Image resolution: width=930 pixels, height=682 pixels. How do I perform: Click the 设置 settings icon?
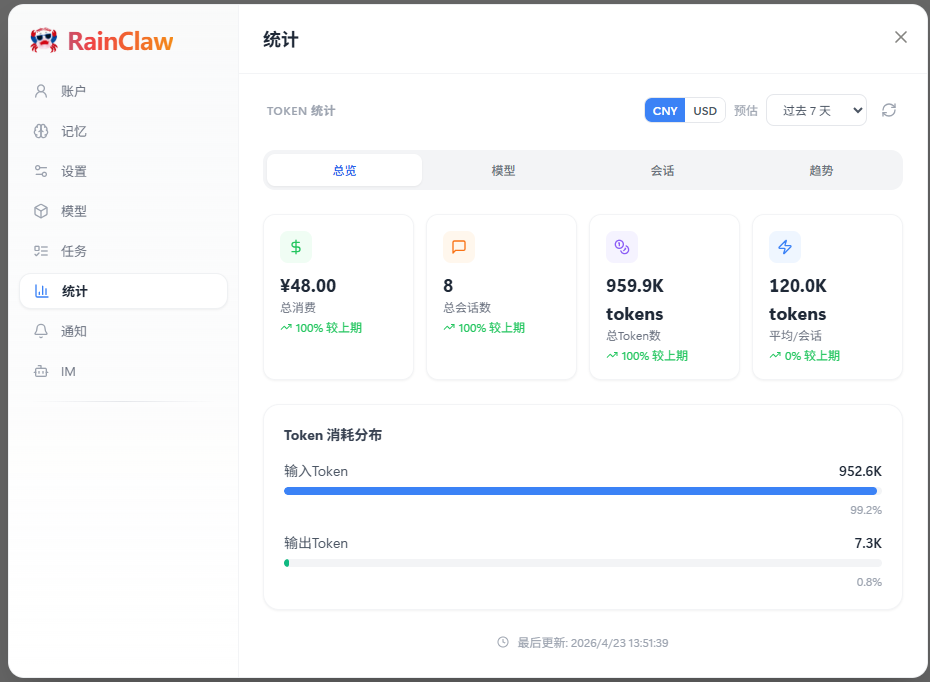(40, 171)
